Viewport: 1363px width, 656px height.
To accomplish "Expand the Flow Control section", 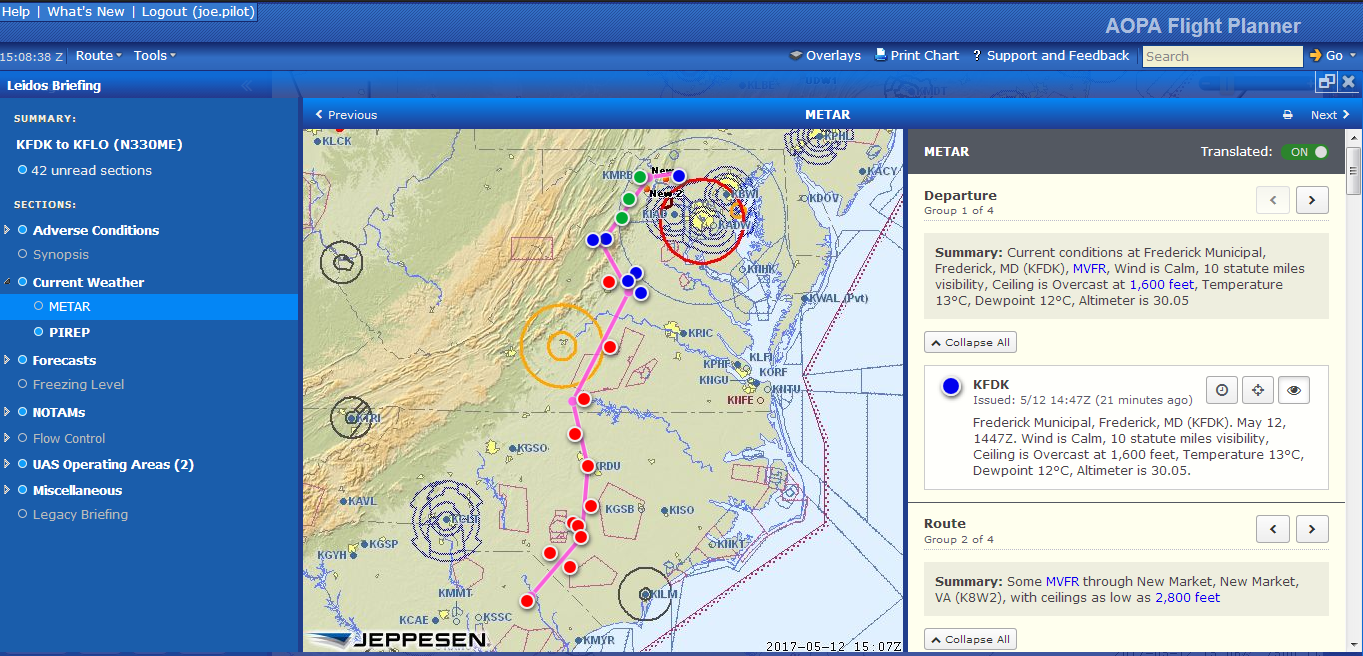I will (x=8, y=438).
